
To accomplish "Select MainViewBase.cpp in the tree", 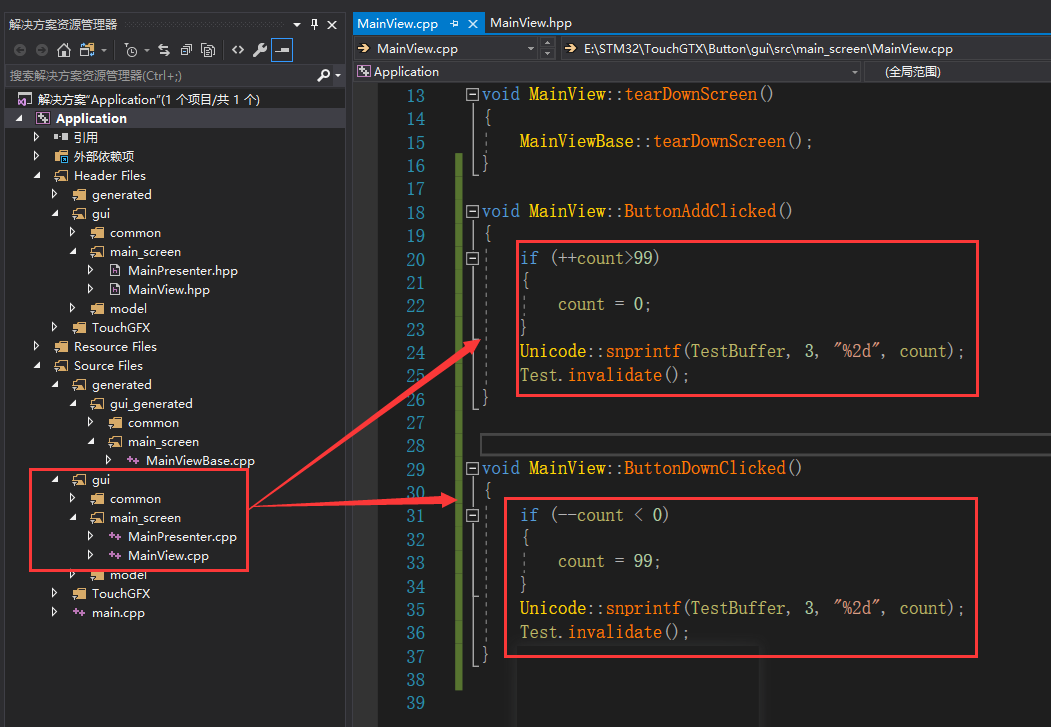I will 200,461.
